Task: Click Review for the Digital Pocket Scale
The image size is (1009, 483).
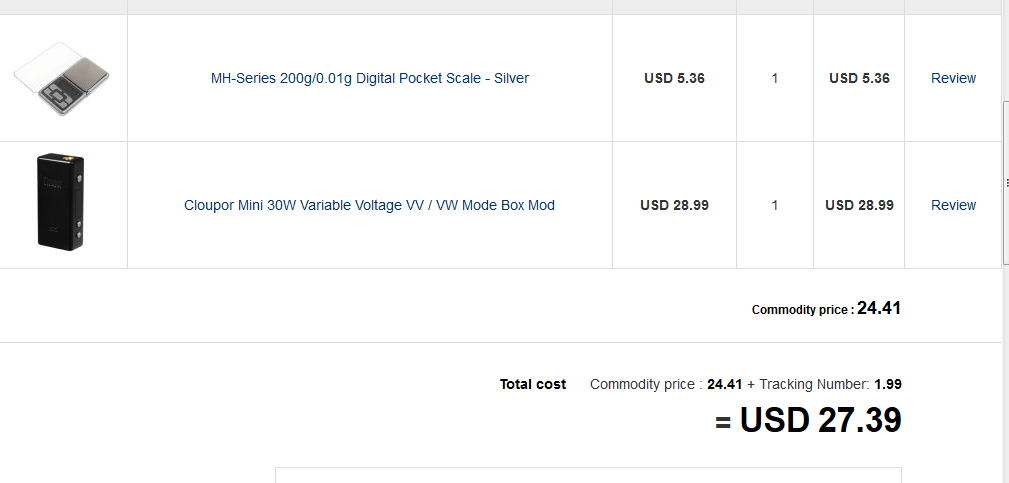Action: (953, 78)
